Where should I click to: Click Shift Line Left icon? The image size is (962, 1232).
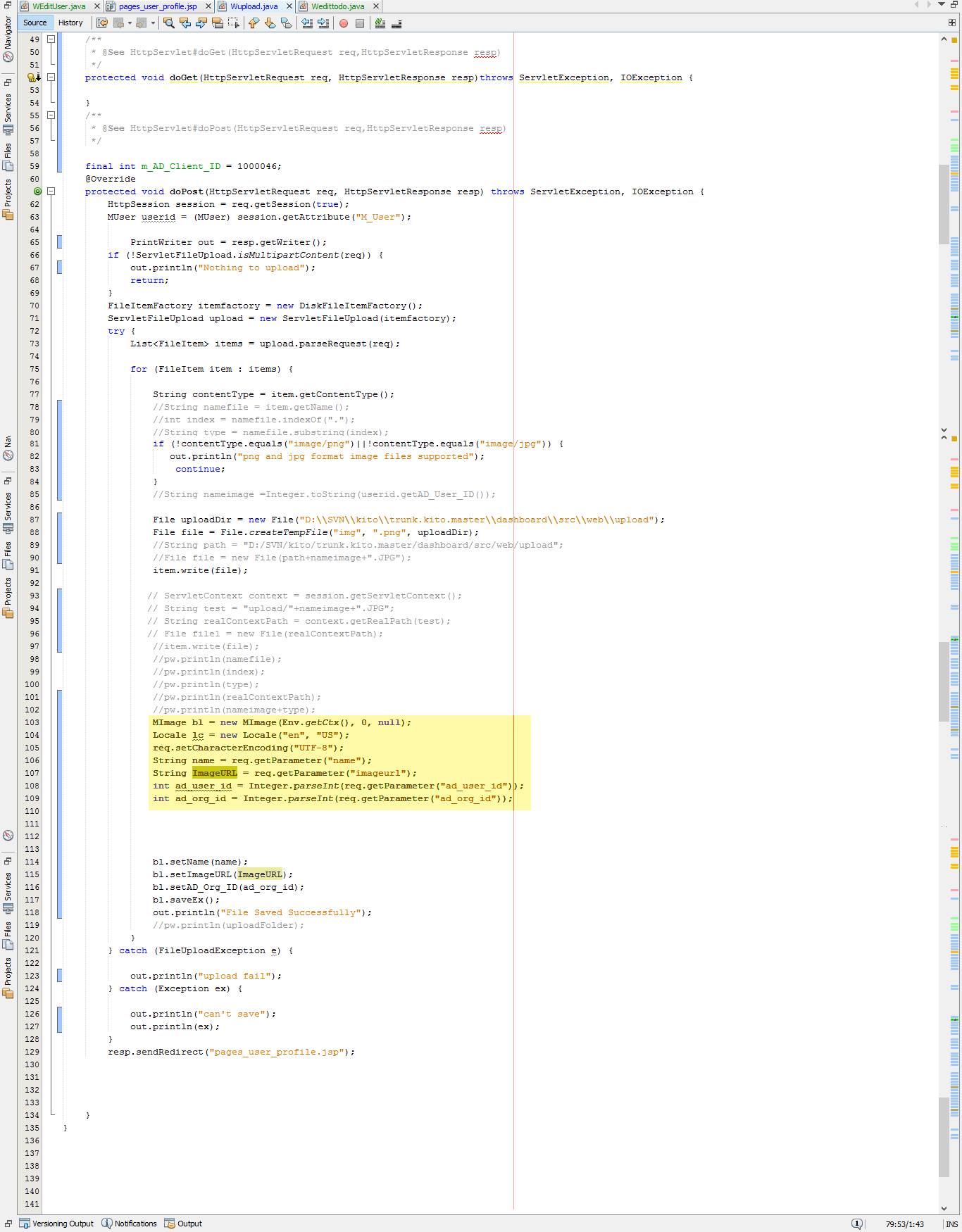click(x=307, y=23)
